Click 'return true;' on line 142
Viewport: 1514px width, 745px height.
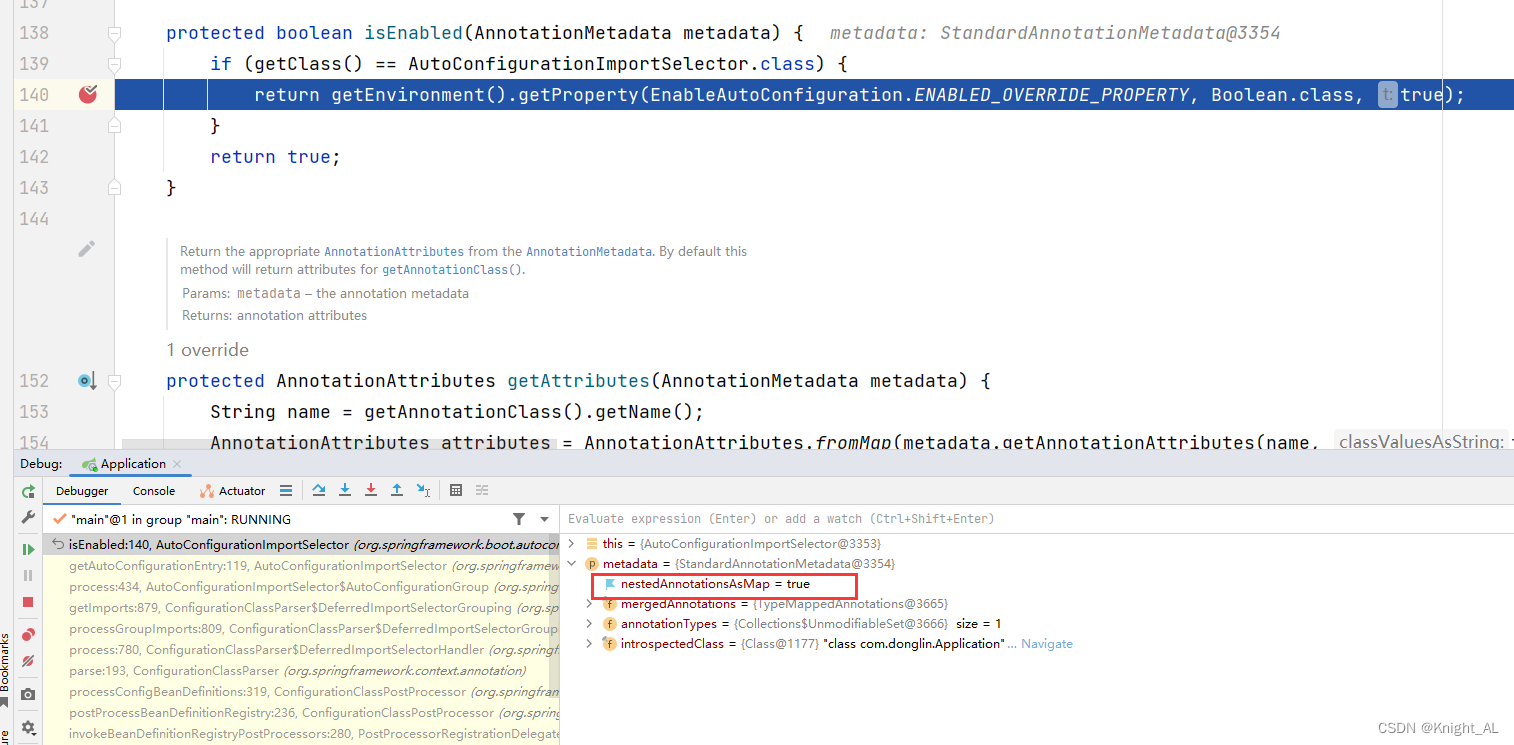click(x=276, y=157)
